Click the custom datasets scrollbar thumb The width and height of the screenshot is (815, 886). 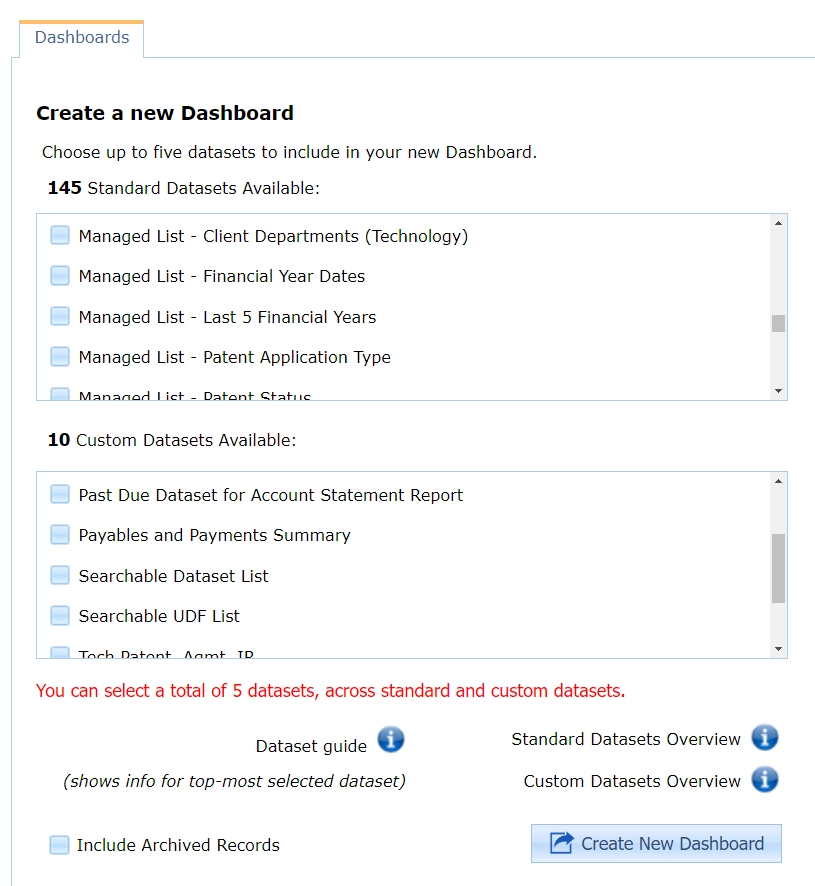click(x=778, y=568)
